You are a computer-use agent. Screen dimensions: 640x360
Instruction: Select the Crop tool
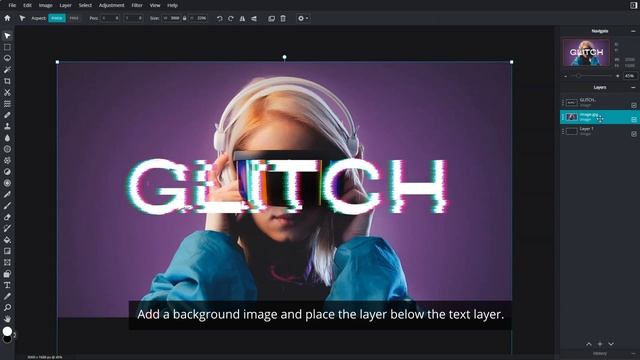pos(7,81)
